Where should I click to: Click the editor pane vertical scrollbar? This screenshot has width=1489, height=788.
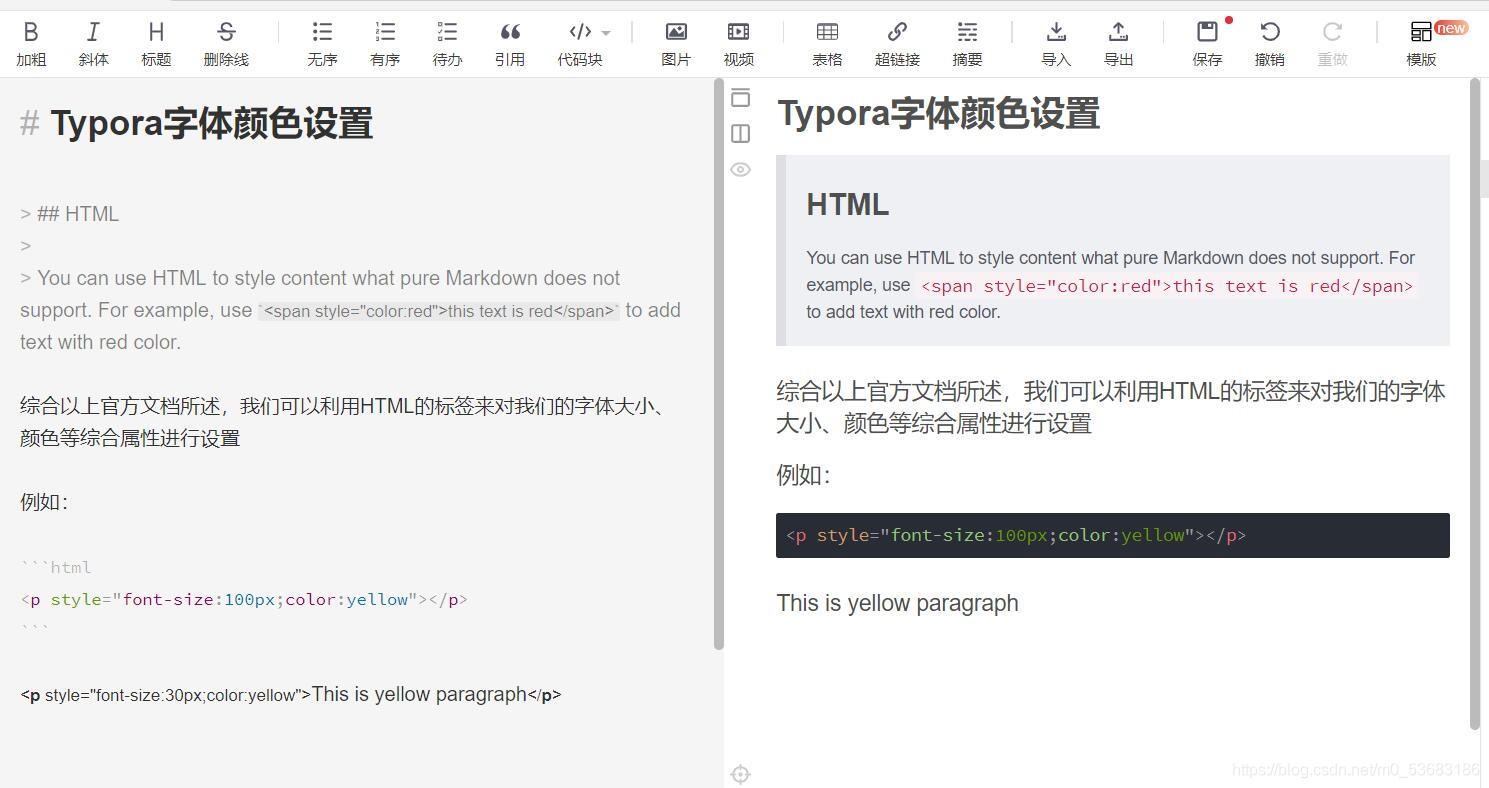(719, 365)
